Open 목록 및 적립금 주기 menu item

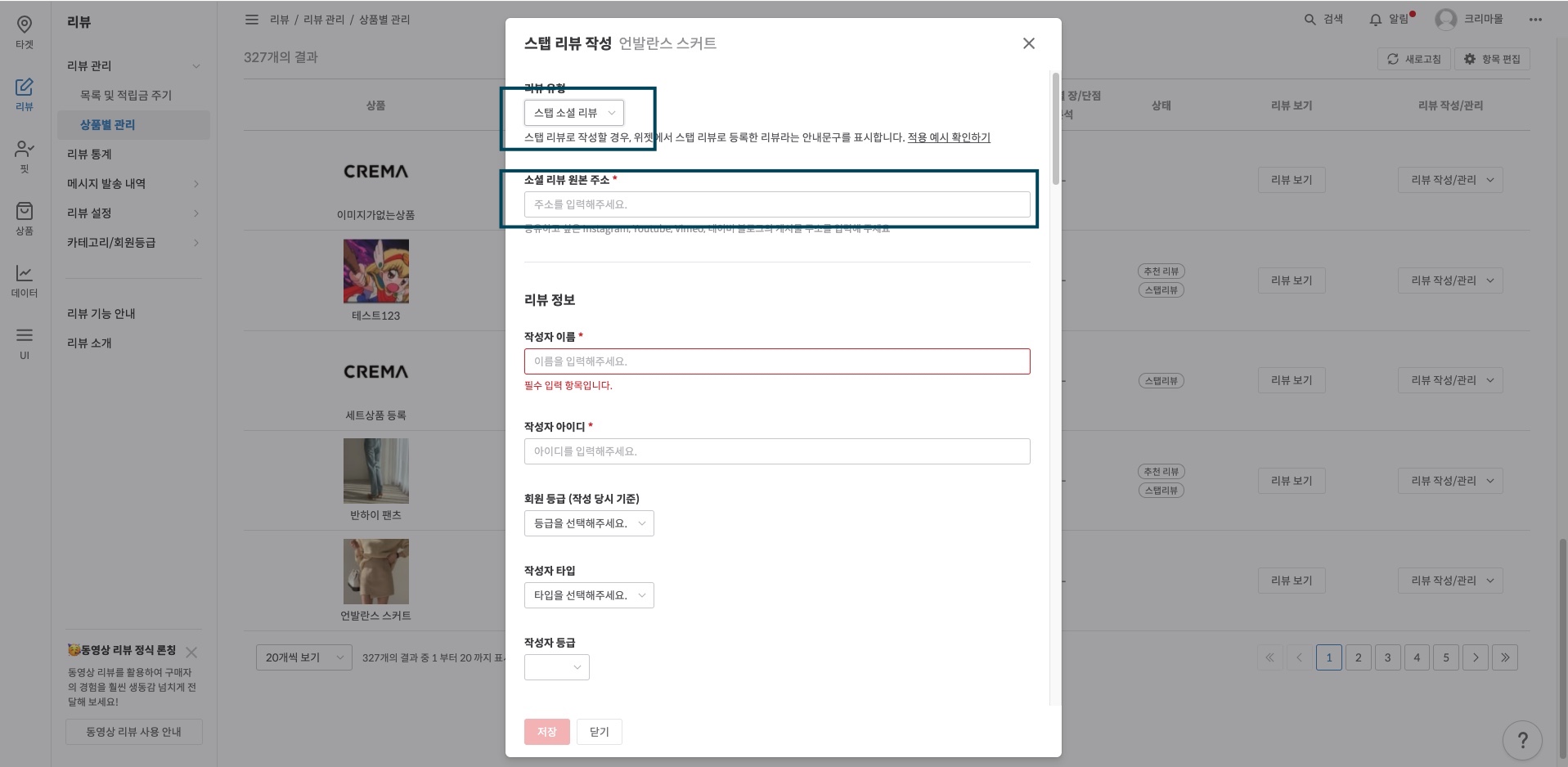(x=126, y=96)
